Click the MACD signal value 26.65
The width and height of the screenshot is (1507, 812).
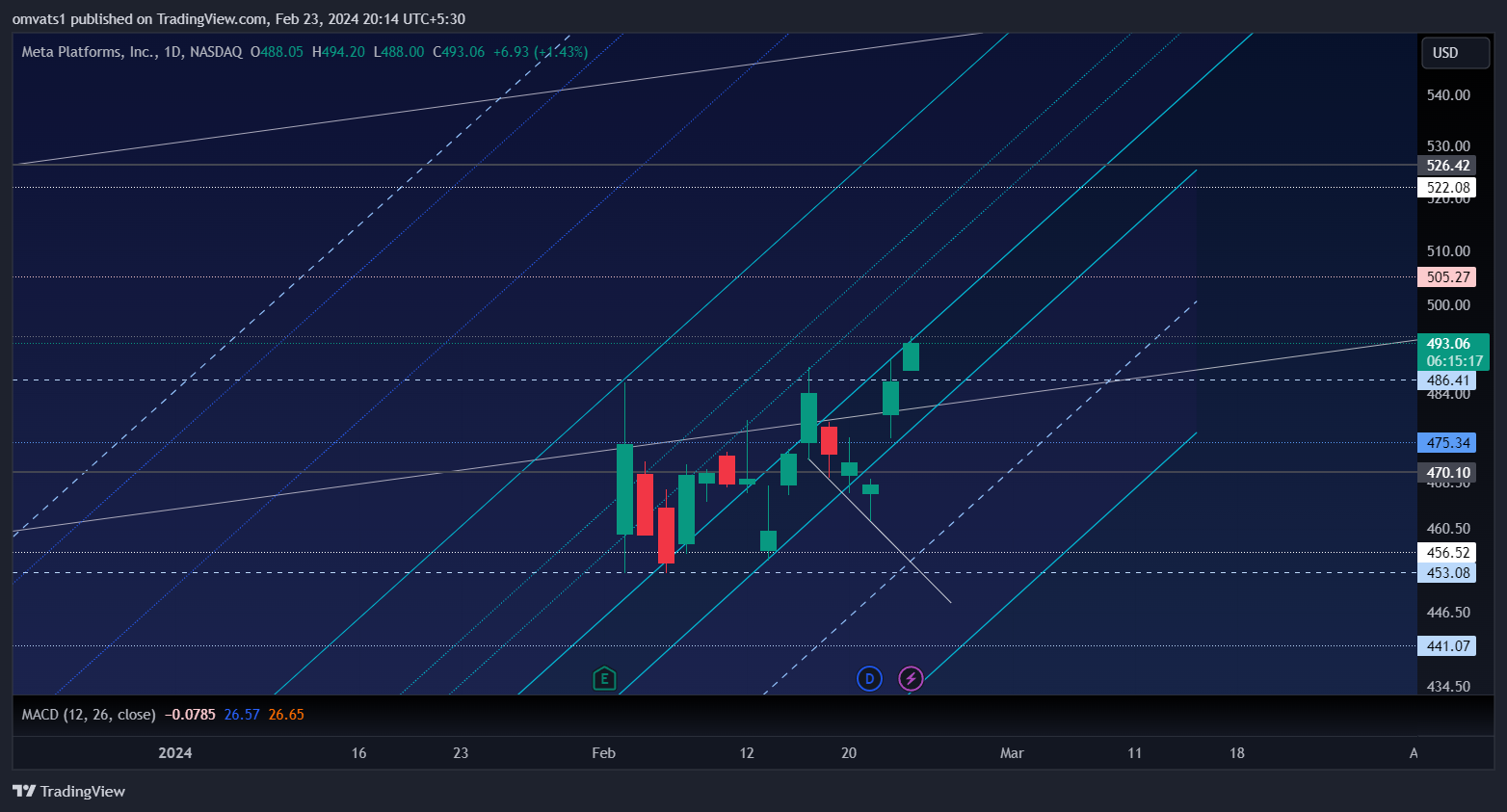tap(286, 715)
